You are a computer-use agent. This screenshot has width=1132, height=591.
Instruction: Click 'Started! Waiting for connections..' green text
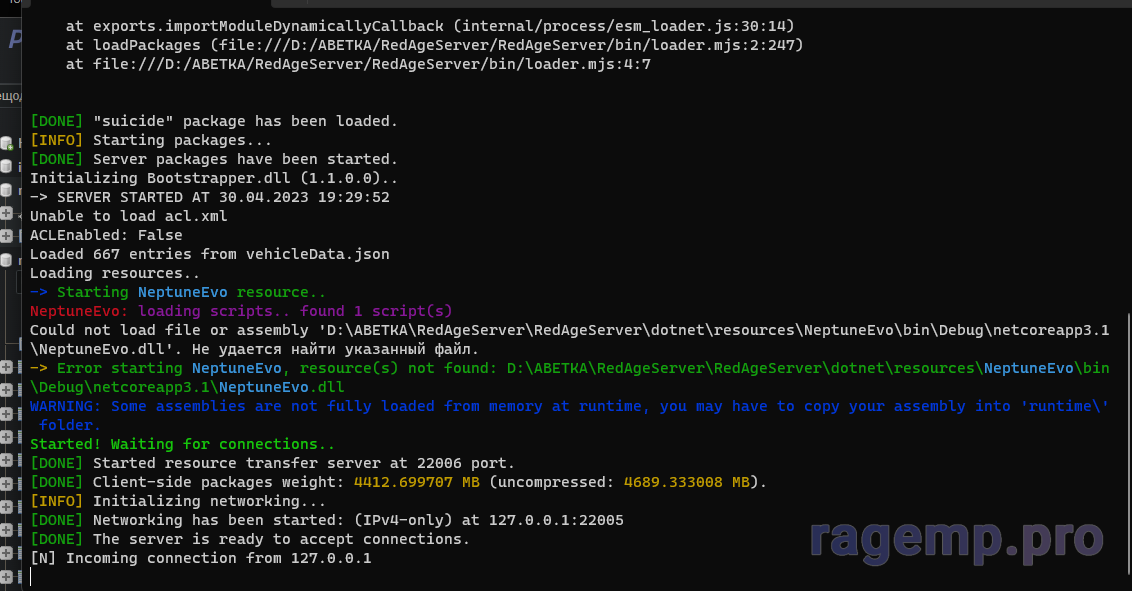182,444
